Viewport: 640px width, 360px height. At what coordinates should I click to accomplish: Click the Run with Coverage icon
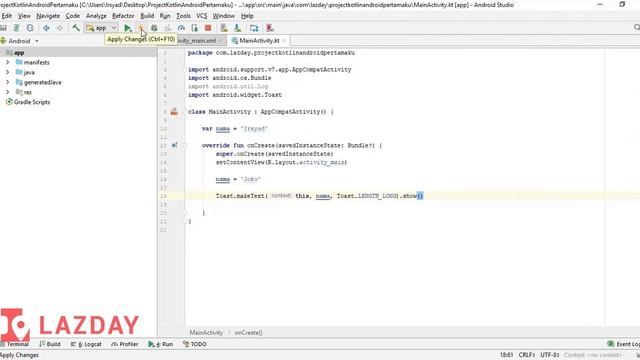click(168, 28)
